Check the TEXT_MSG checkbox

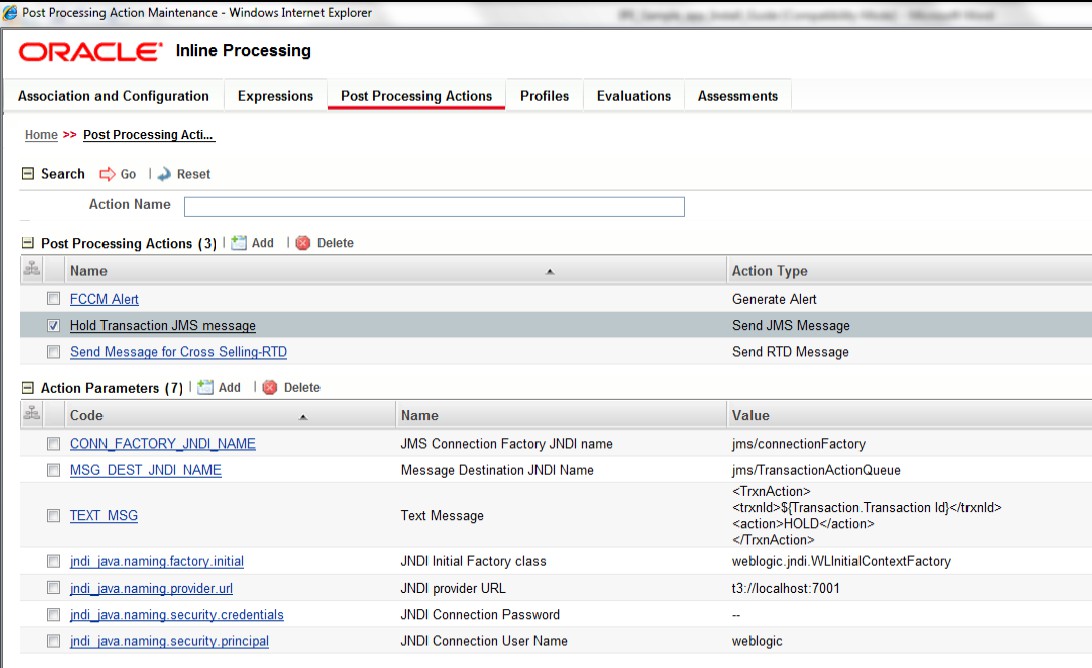pyautogui.click(x=54, y=515)
